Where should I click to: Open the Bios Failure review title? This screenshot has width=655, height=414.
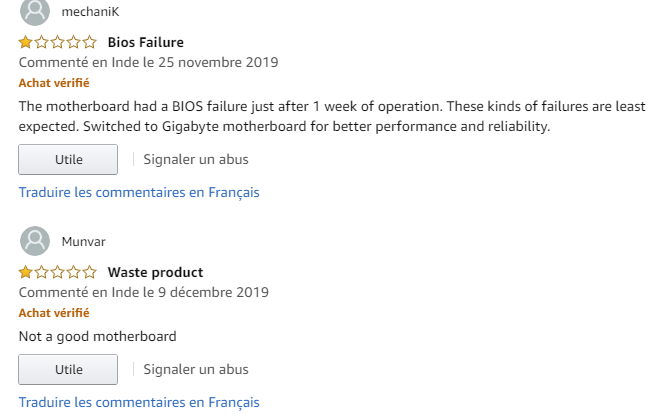(145, 42)
